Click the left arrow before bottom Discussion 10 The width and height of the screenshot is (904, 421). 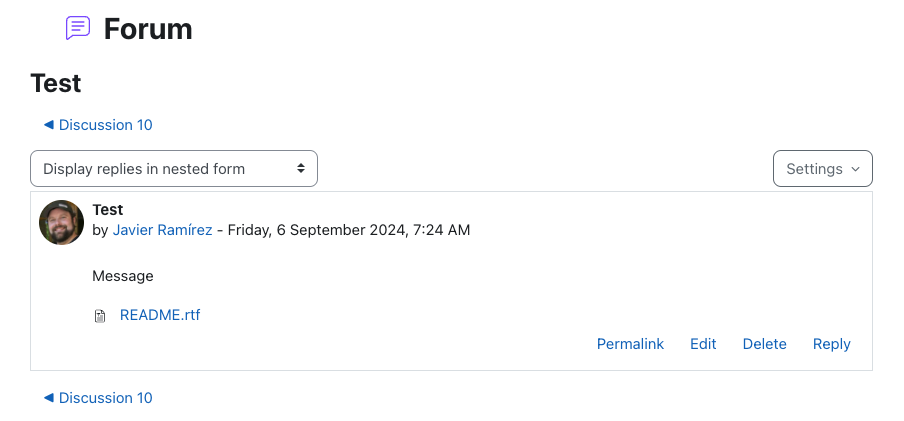coord(49,397)
